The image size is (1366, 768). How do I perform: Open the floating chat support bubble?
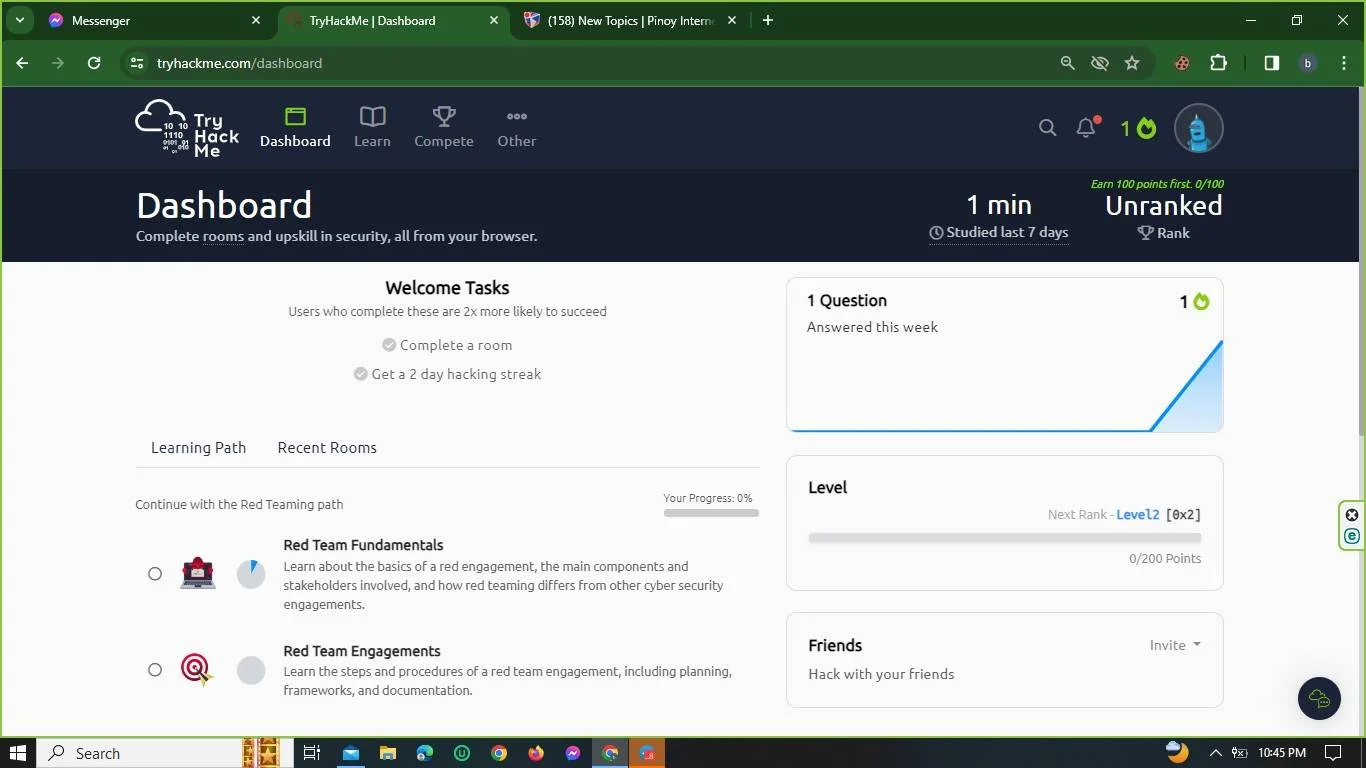(1319, 698)
